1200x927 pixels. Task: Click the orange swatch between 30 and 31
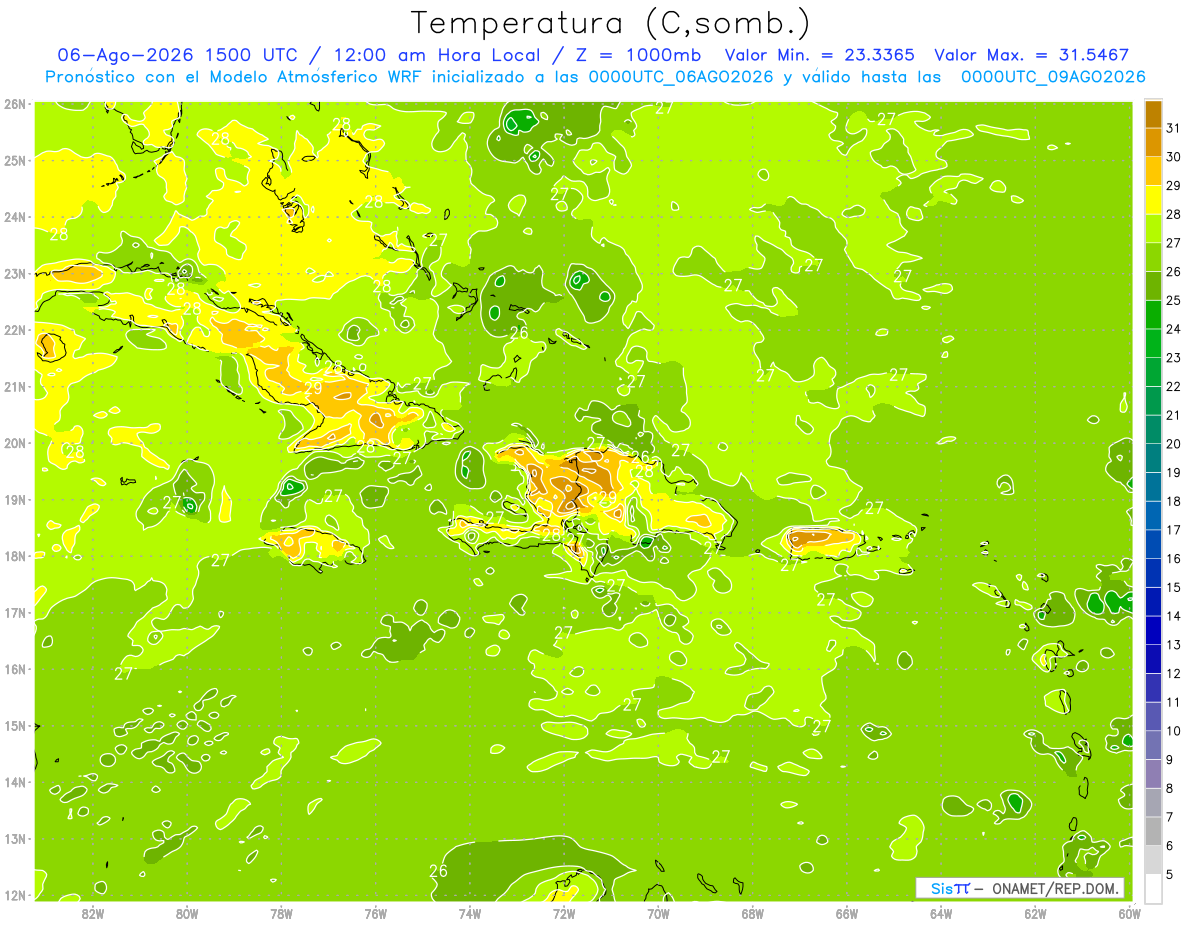pos(1153,143)
